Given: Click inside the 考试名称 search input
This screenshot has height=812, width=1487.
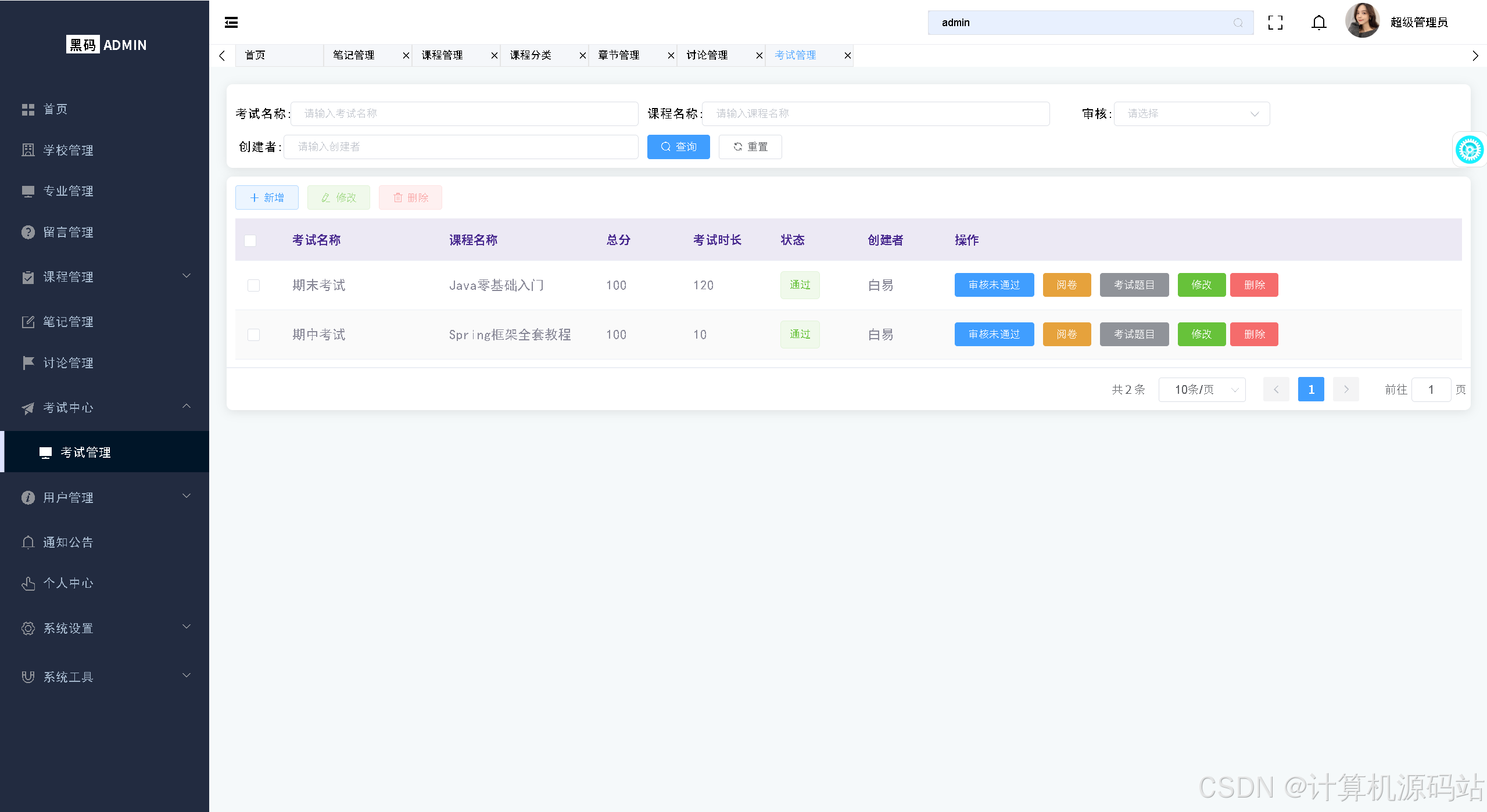Looking at the screenshot, I should click(x=463, y=114).
